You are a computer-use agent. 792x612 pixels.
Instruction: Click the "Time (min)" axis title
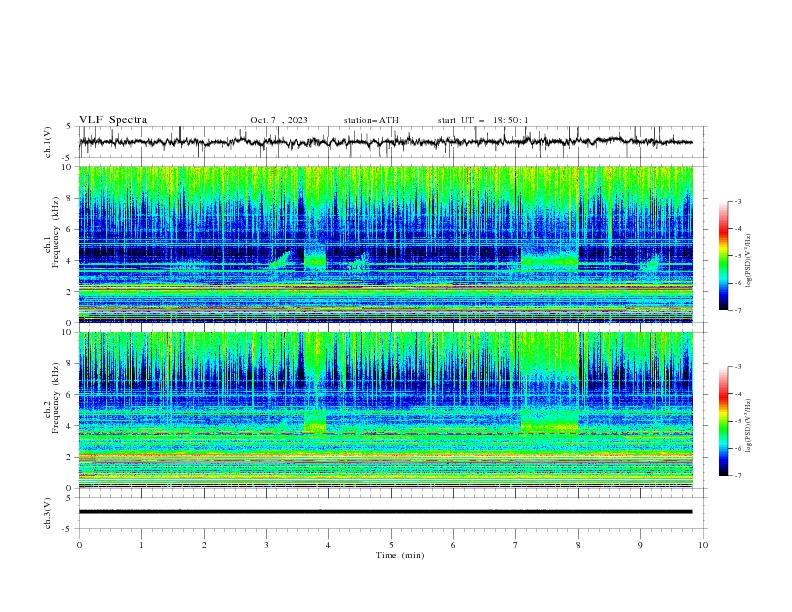(400, 555)
